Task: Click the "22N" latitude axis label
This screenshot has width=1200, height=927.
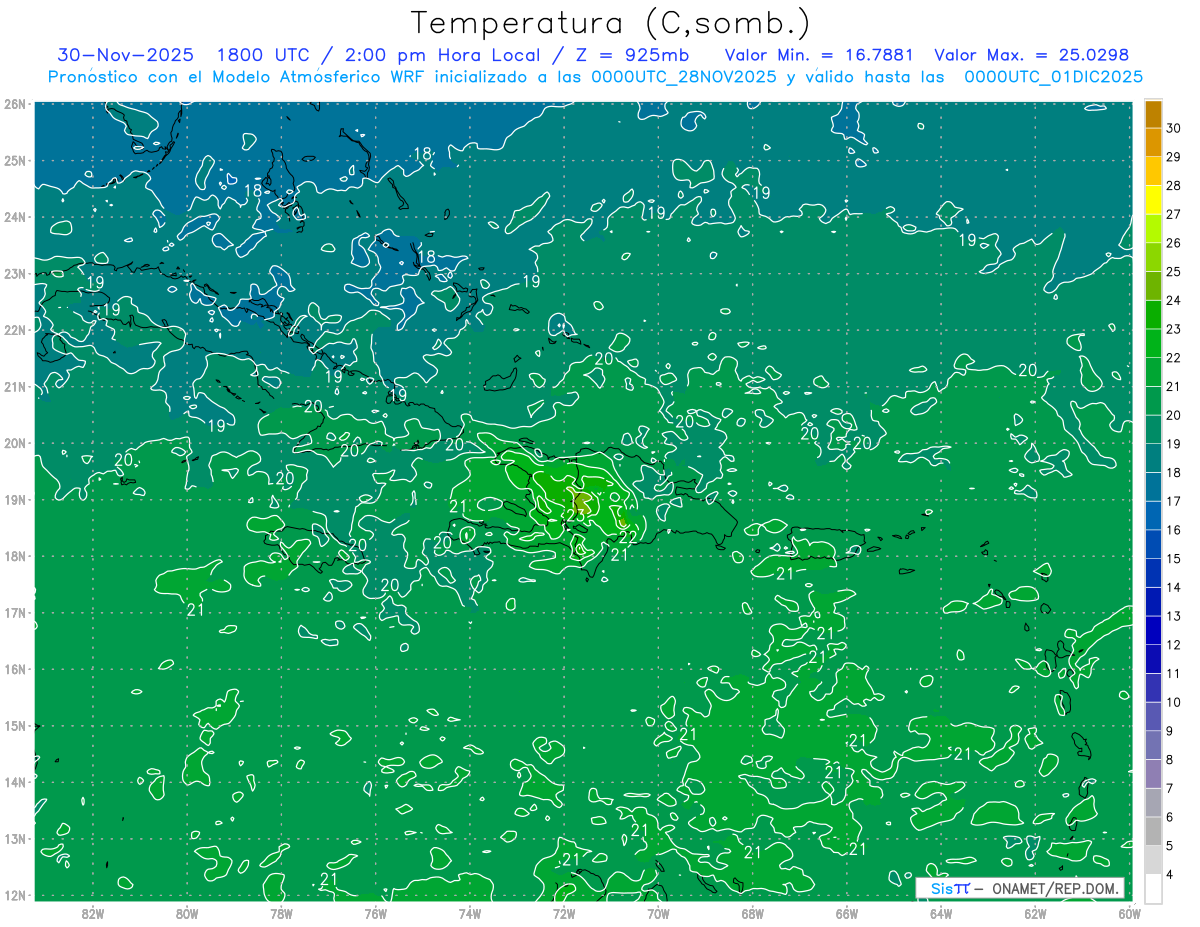Action: pos(15,330)
